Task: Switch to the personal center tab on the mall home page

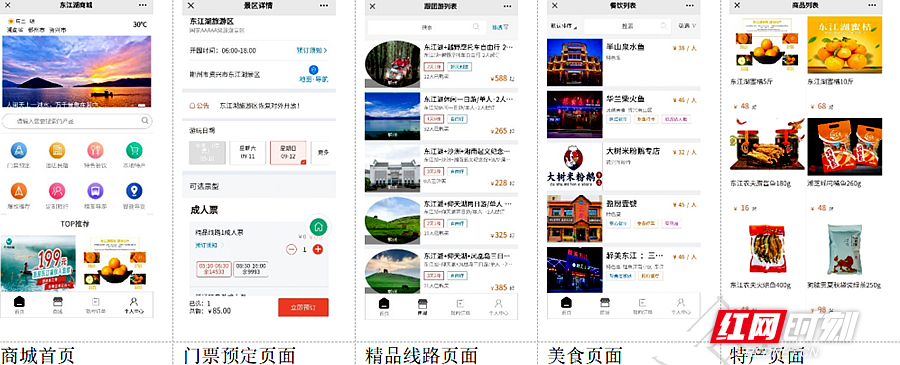Action: (134, 305)
